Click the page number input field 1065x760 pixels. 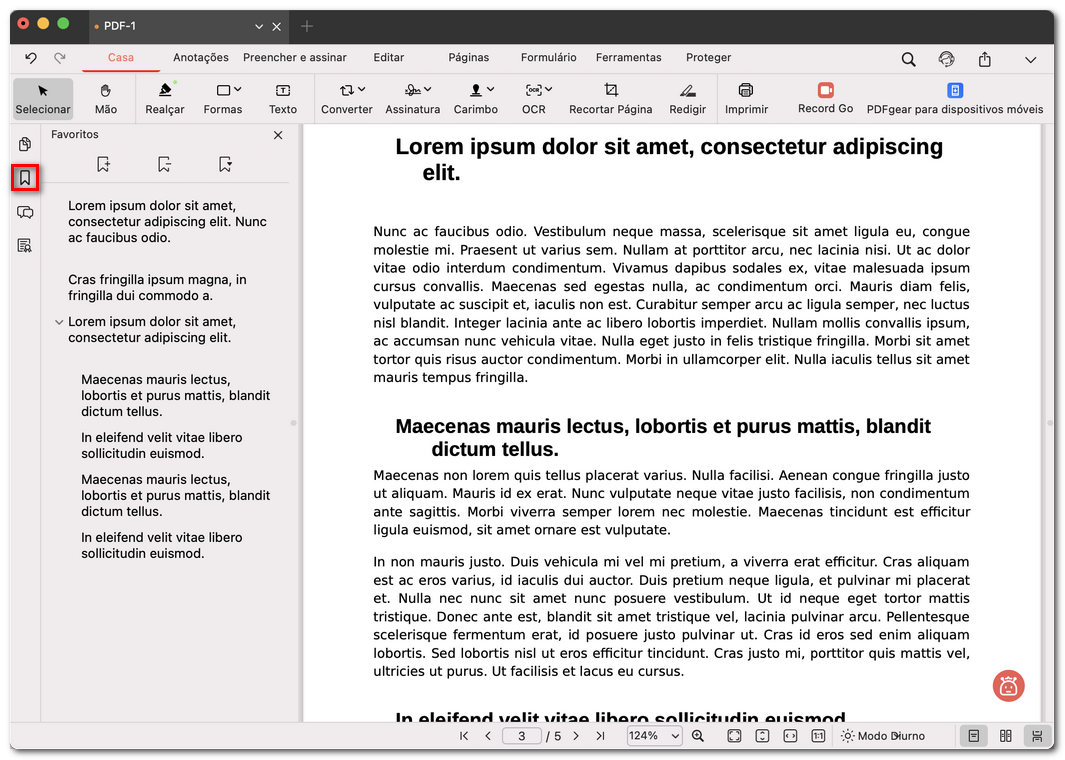(521, 735)
